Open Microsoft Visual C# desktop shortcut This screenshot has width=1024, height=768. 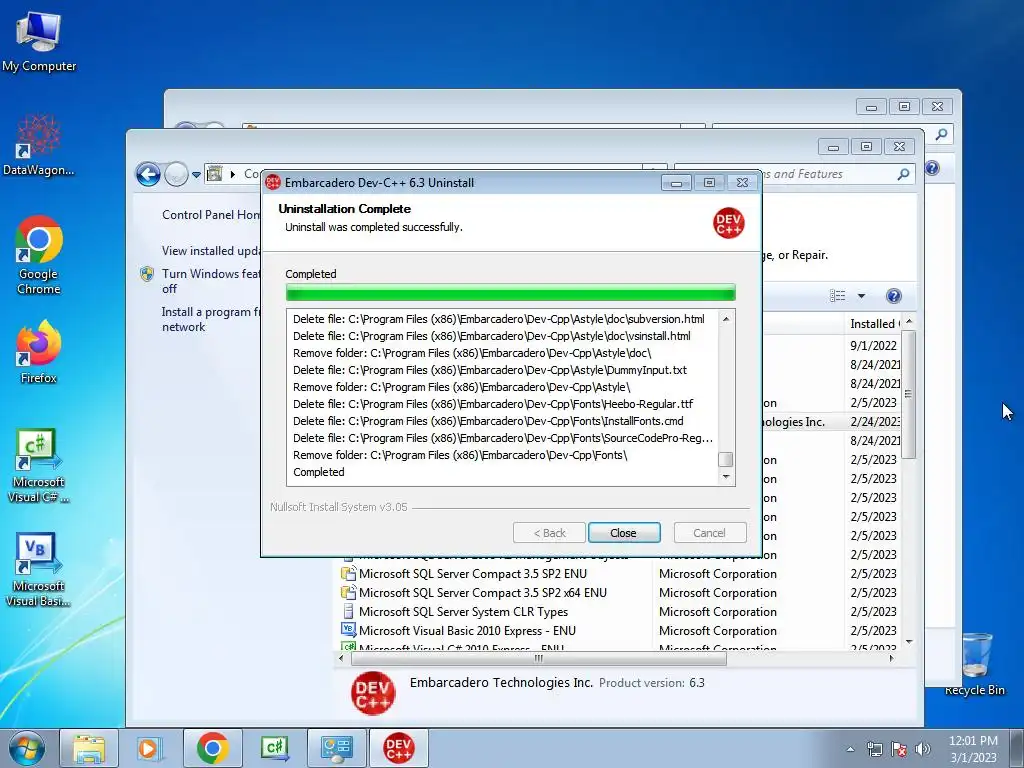39,466
